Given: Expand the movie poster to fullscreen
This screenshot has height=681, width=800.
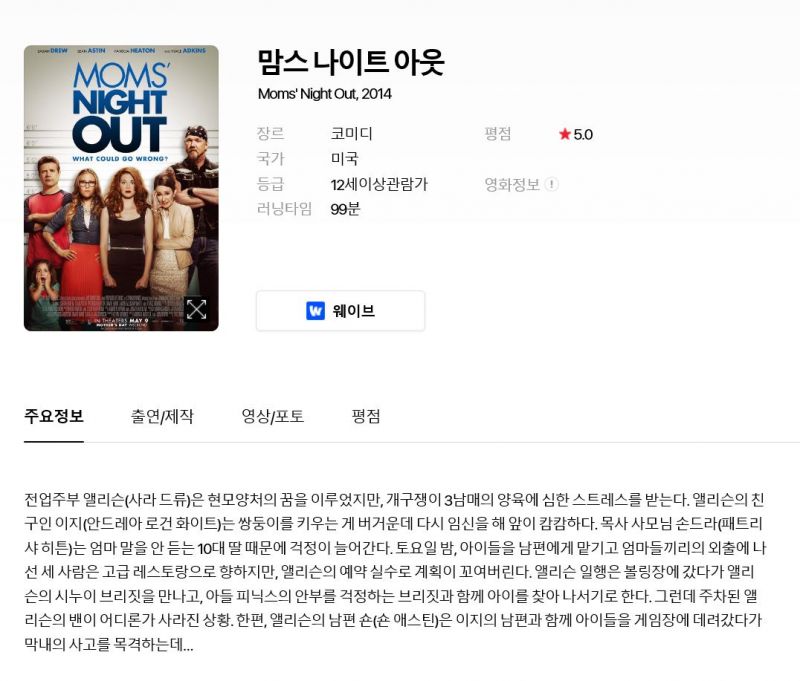Looking at the screenshot, I should [196, 309].
